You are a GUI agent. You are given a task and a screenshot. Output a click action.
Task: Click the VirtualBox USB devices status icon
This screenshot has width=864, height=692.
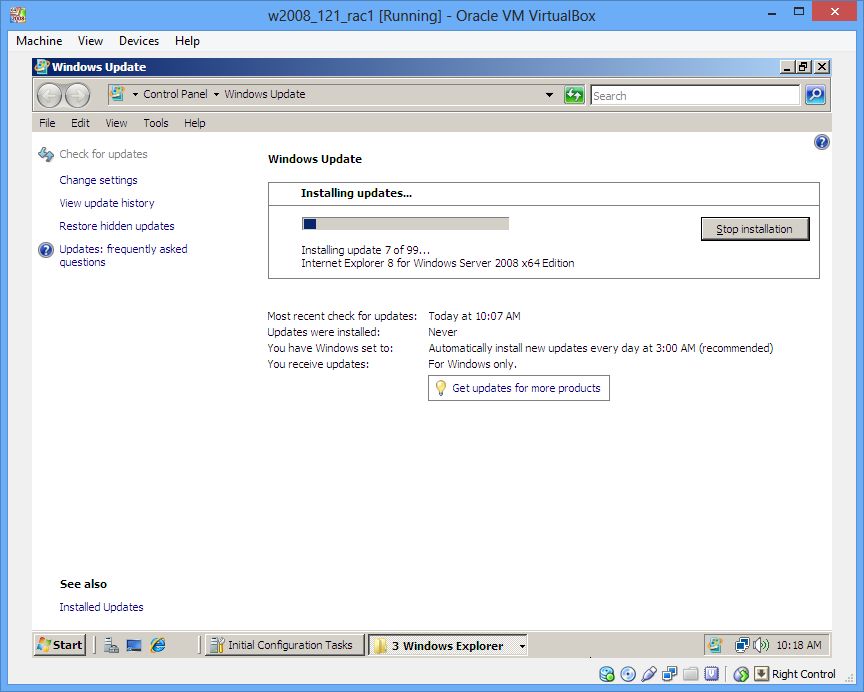point(649,674)
